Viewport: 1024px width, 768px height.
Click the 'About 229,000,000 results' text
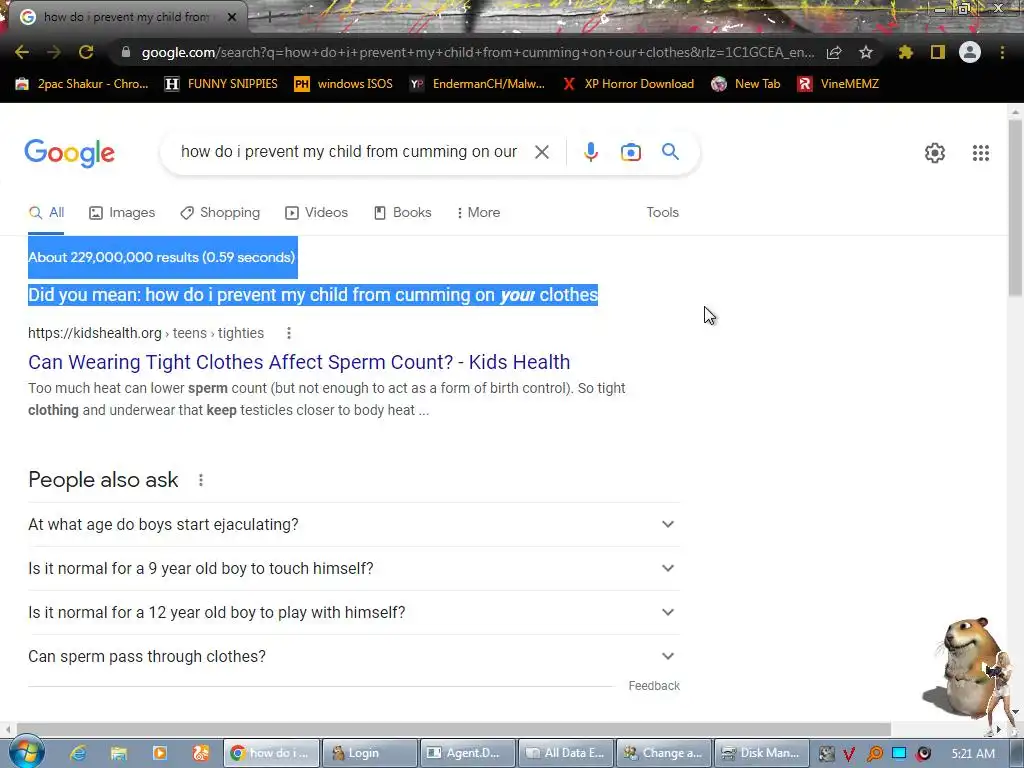click(x=162, y=257)
